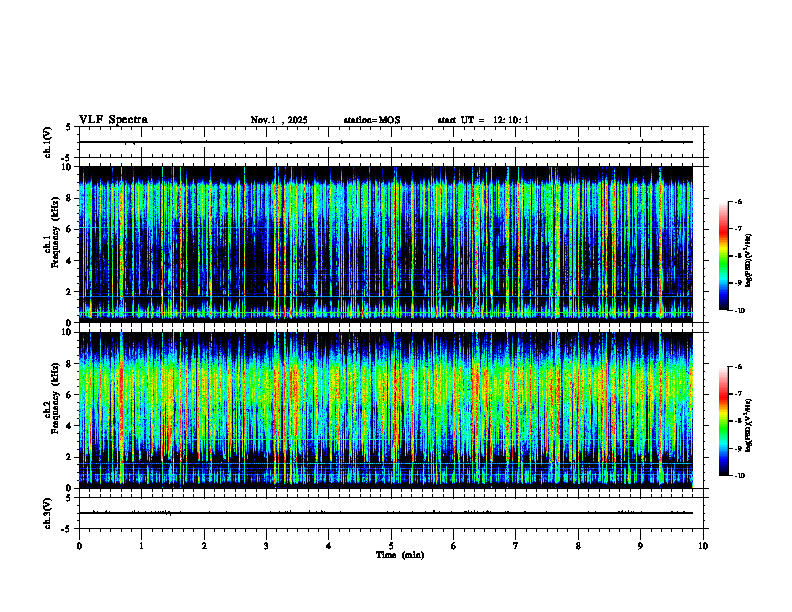Click the date "Nov.1 , 2025" in header

point(279,120)
